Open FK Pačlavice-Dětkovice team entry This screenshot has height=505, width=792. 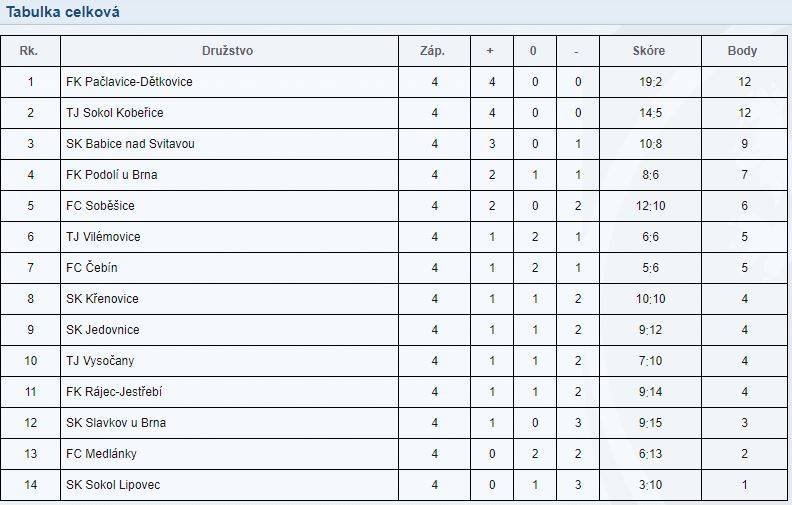(x=129, y=82)
